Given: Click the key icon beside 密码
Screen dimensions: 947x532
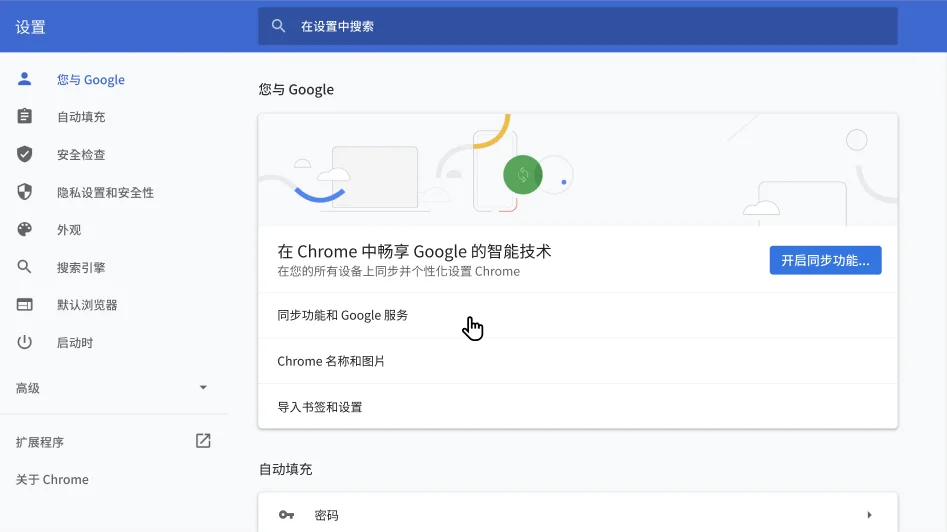Looking at the screenshot, I should click(286, 515).
